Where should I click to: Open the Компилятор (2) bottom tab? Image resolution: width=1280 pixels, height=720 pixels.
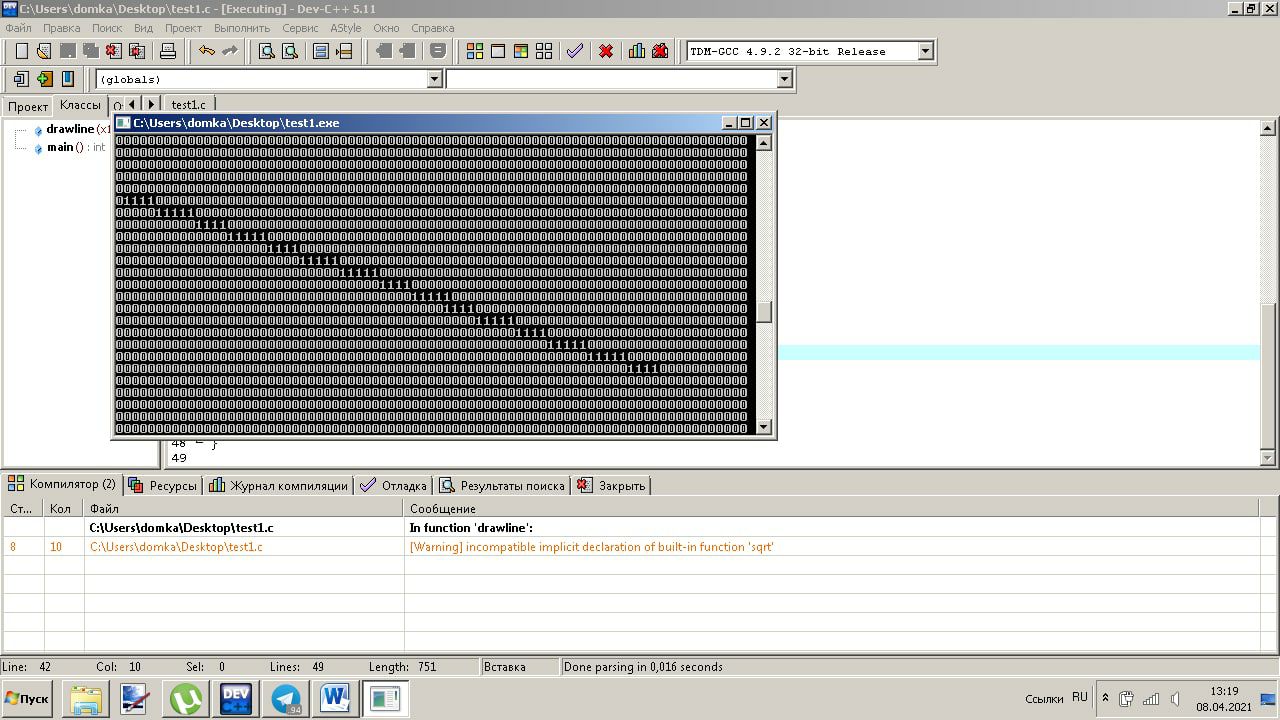click(x=62, y=484)
